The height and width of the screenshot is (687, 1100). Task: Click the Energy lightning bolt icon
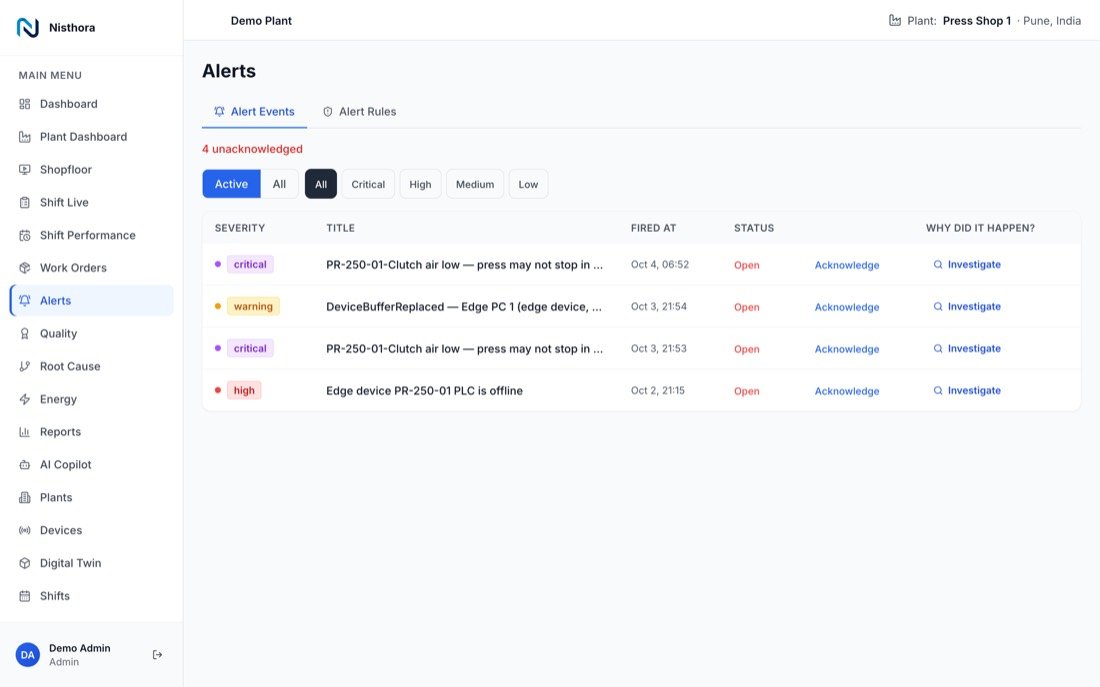tap(25, 399)
